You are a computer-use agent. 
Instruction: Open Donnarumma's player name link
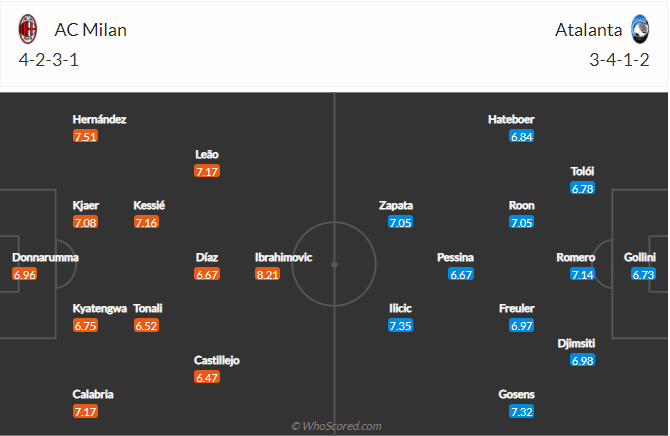tap(45, 257)
